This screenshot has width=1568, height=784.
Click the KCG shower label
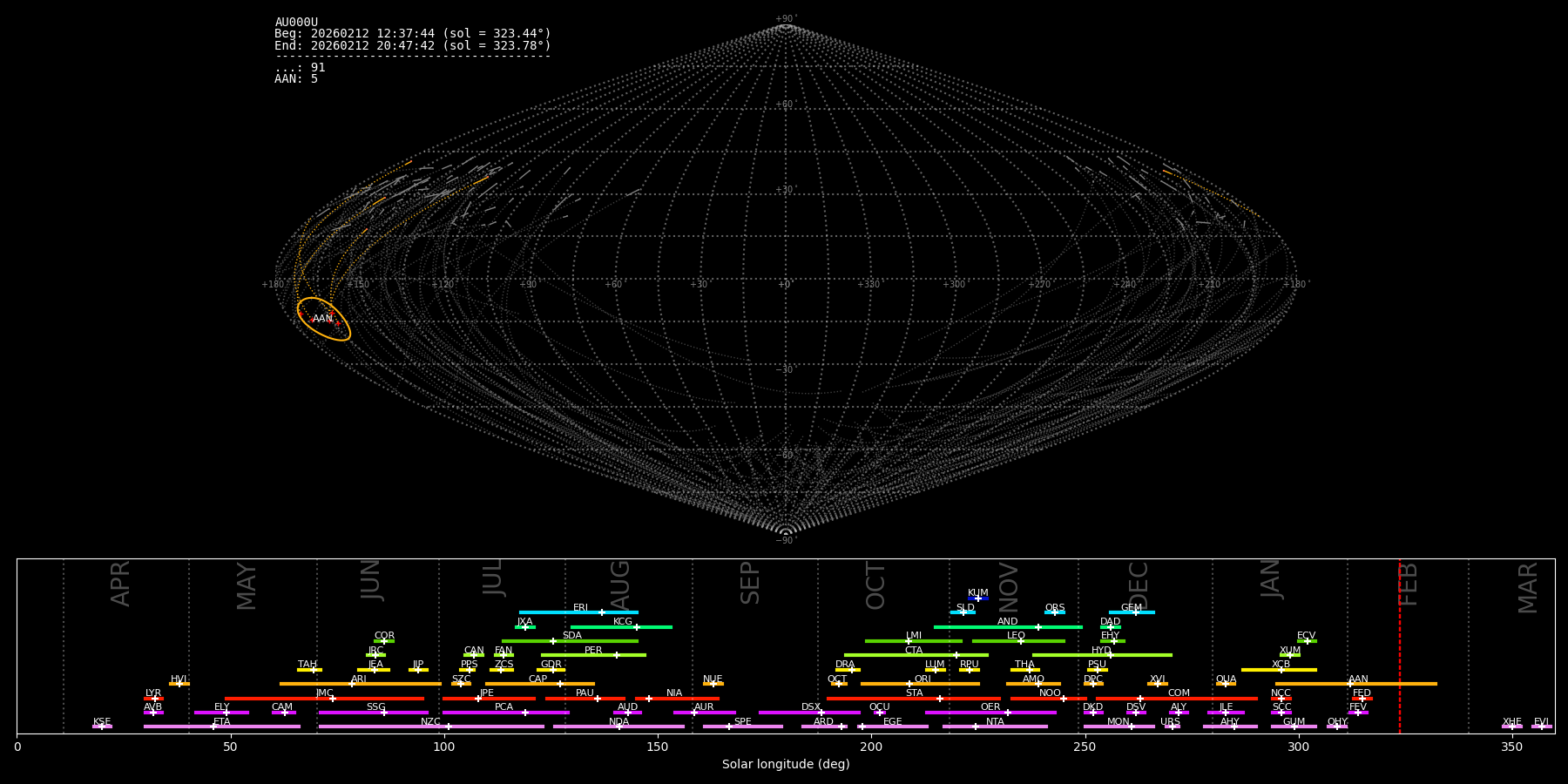click(623, 622)
